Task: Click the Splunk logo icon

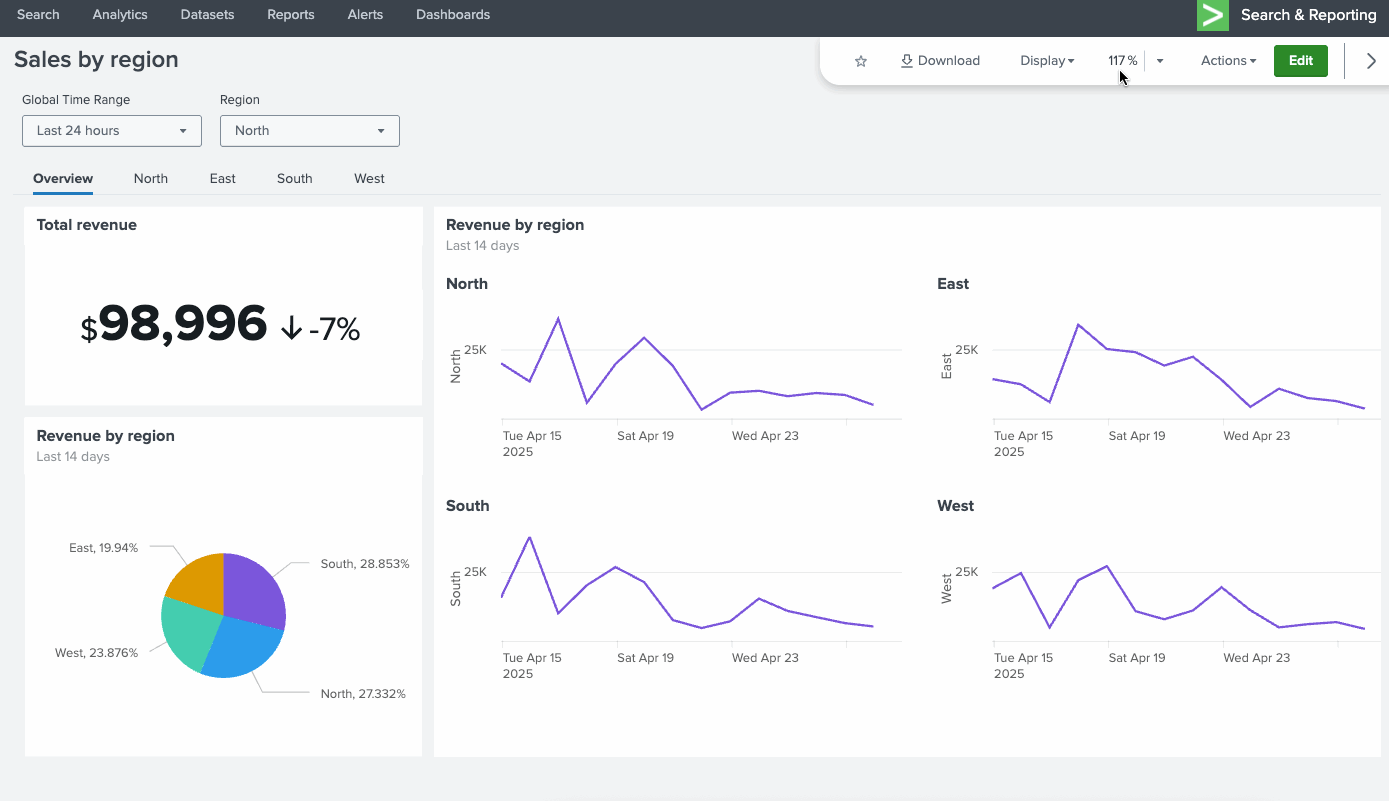Action: point(1212,15)
